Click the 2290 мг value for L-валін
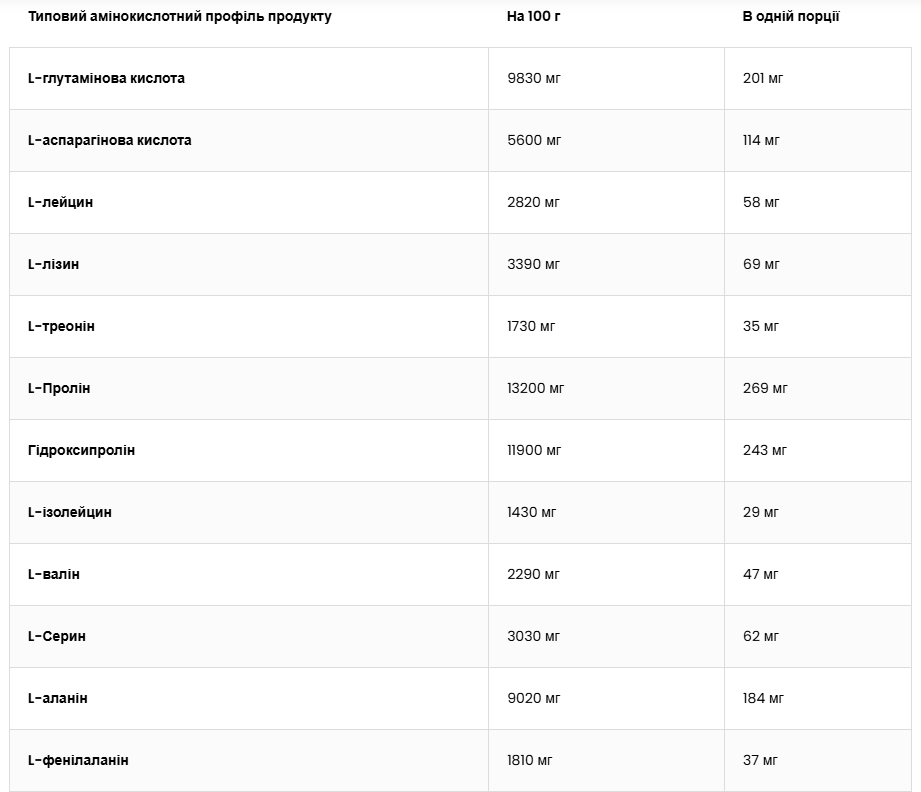The width and height of the screenshot is (921, 792). (x=534, y=574)
